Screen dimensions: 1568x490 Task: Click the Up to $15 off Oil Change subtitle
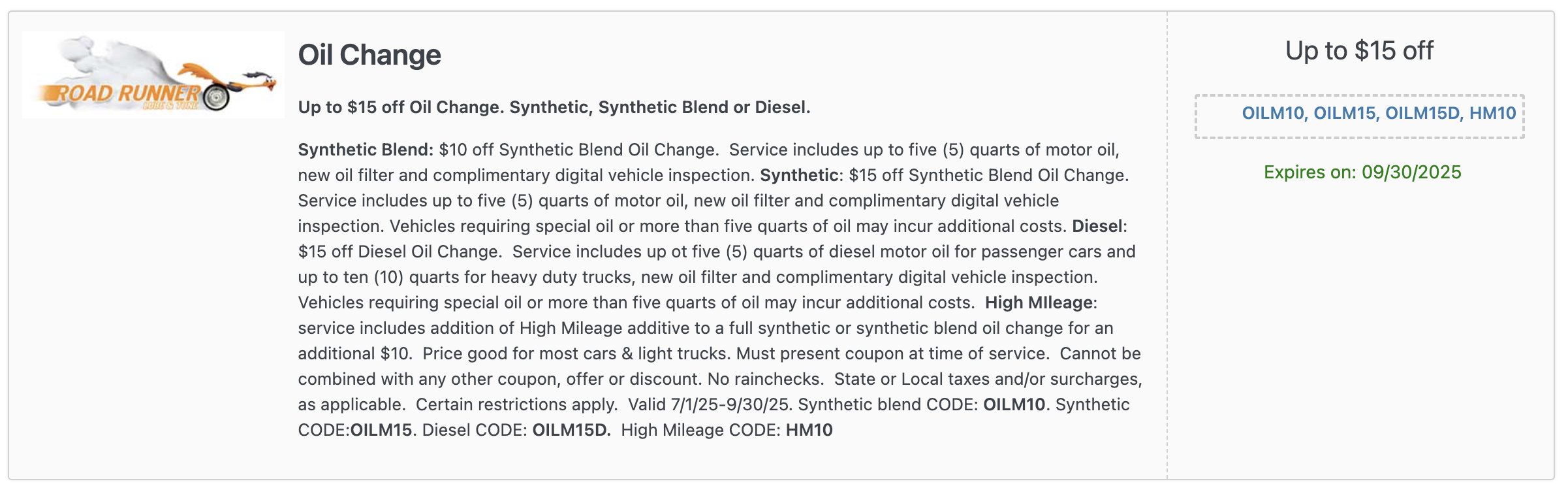pyautogui.click(x=554, y=107)
